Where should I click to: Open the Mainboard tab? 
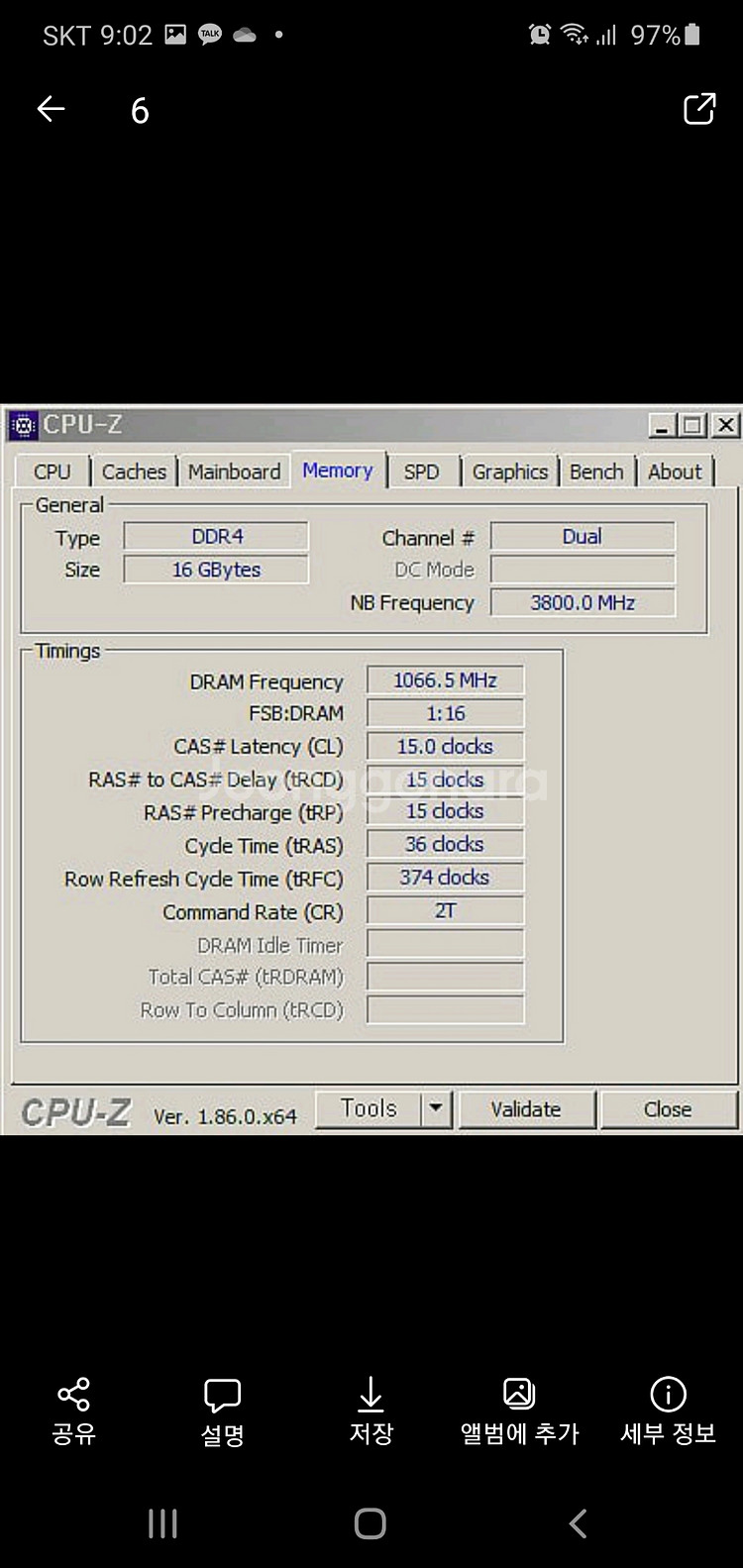[x=235, y=471]
